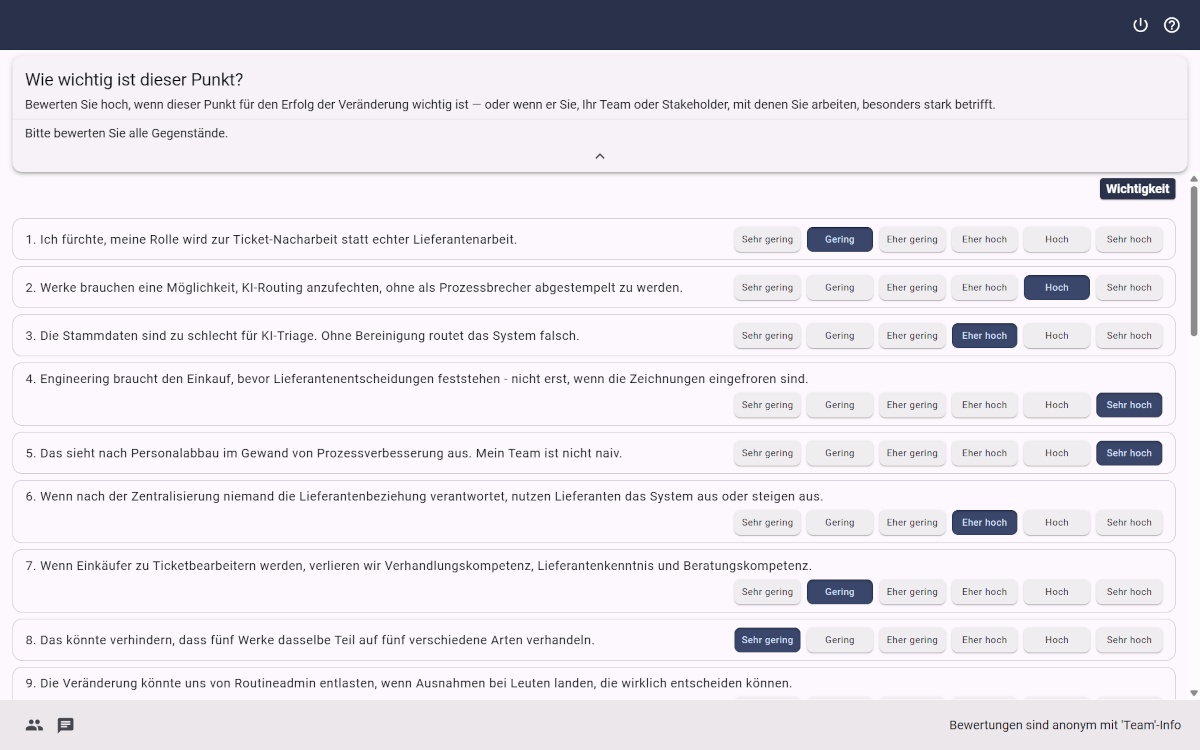Rate item 8 fünf Werke Sehr hoch
The width and height of the screenshot is (1200, 750).
[1129, 640]
